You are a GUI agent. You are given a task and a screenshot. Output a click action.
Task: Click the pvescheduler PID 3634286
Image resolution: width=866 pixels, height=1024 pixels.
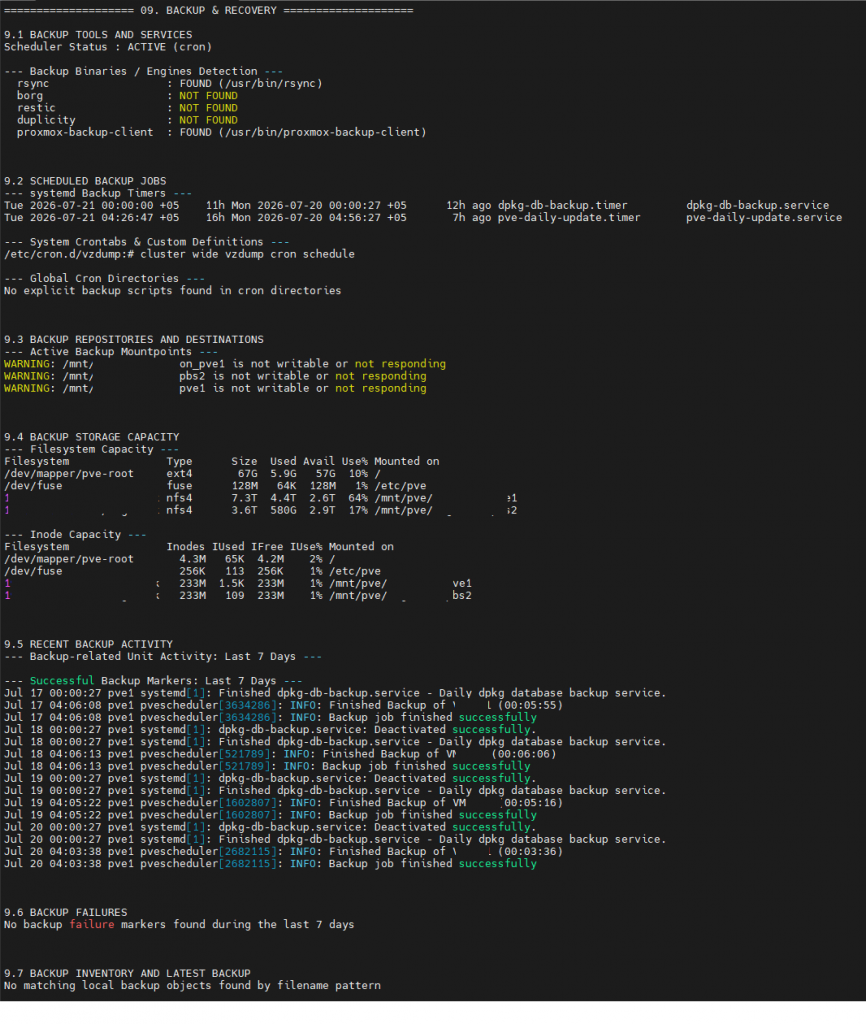click(248, 705)
